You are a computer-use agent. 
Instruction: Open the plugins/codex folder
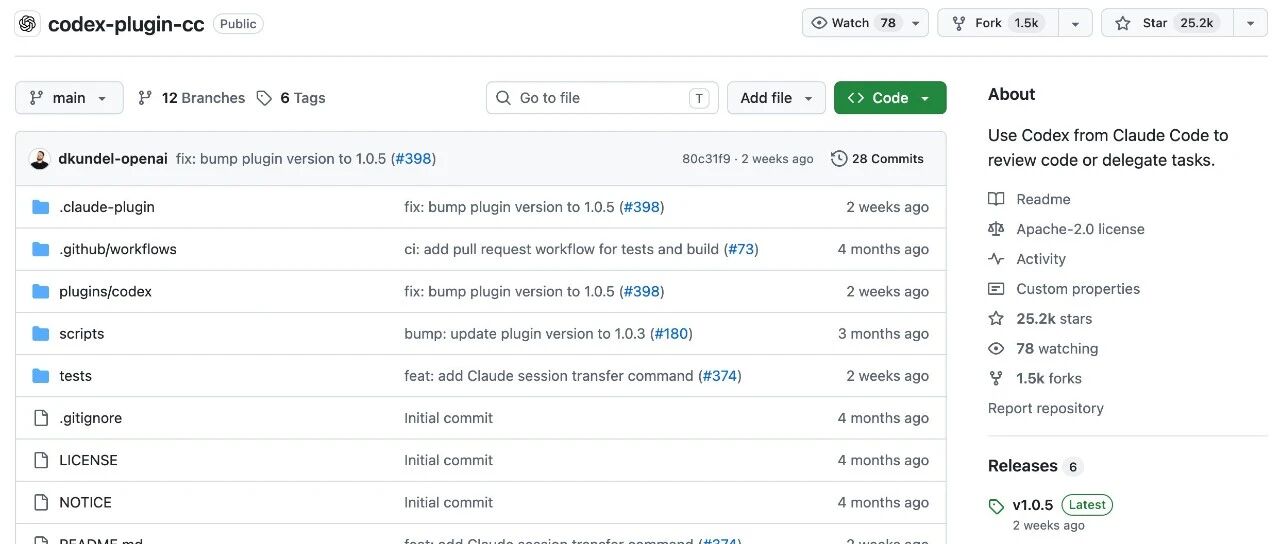click(105, 291)
